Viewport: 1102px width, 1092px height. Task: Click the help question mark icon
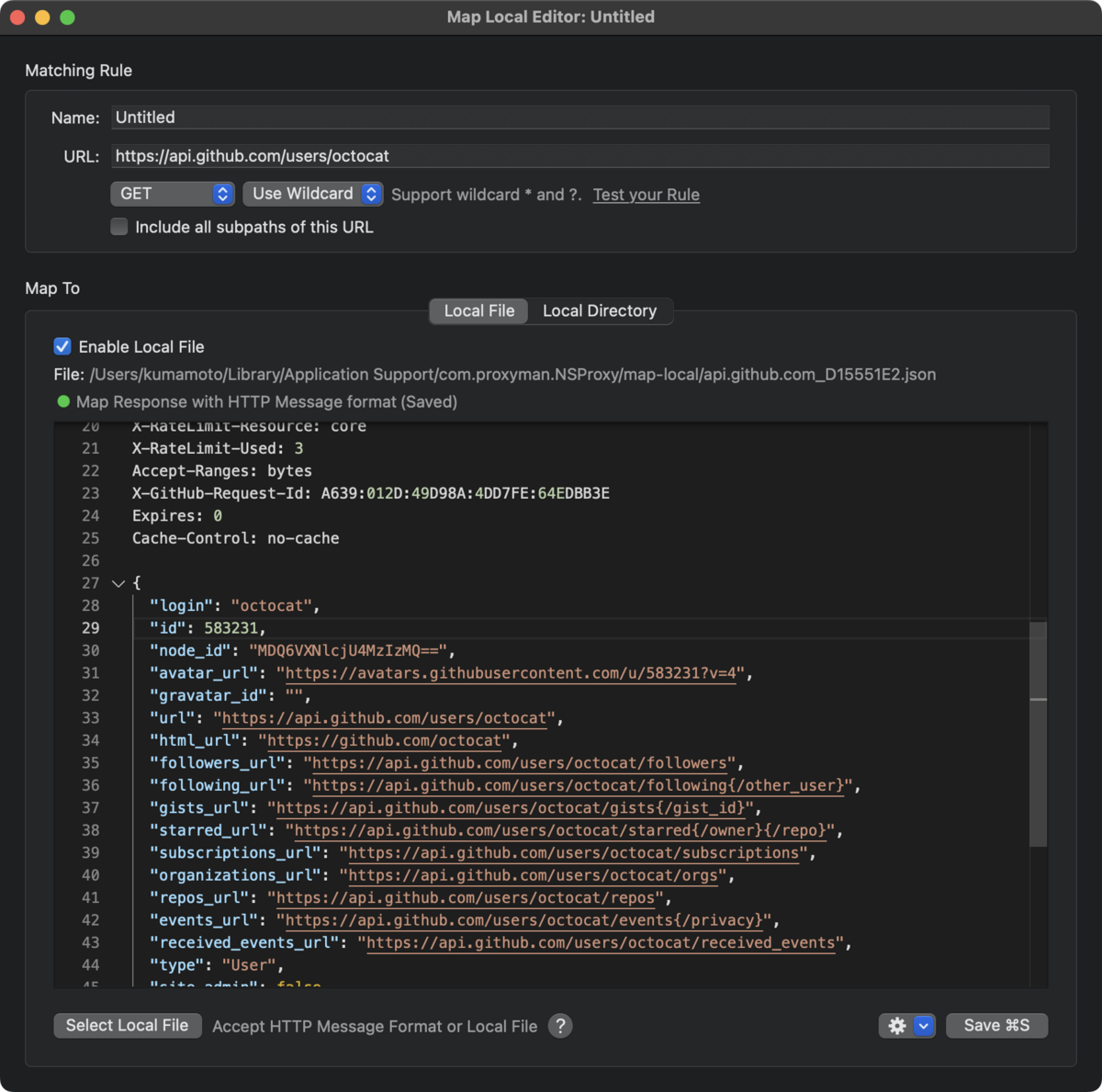(560, 1026)
